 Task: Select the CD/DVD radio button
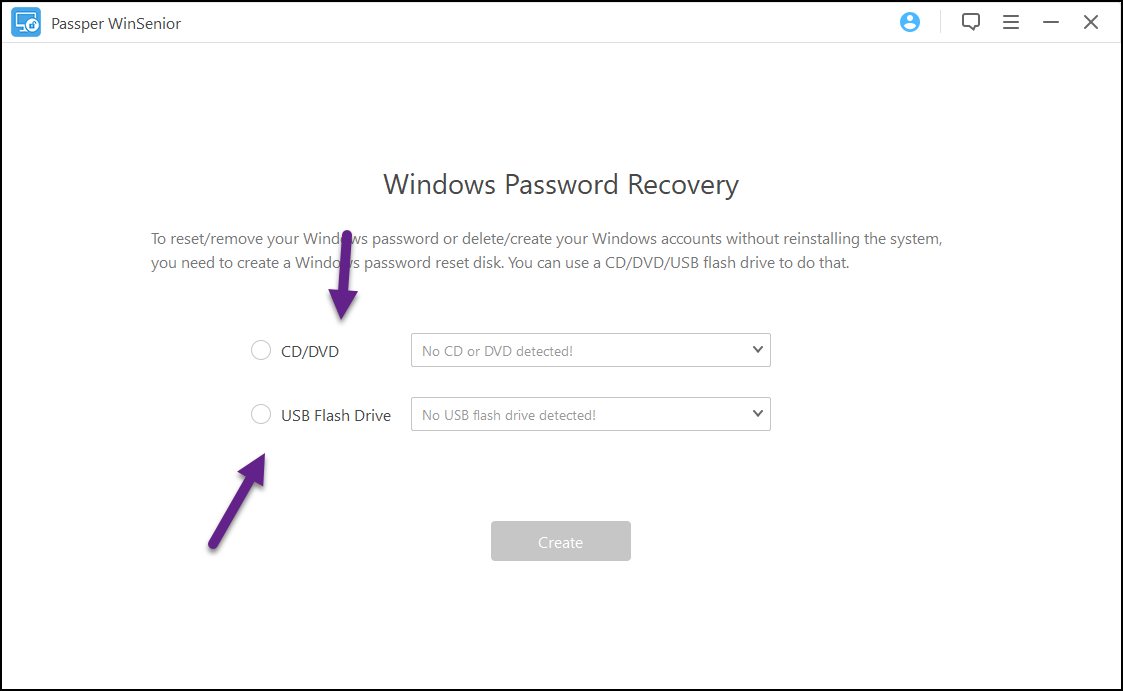click(261, 350)
